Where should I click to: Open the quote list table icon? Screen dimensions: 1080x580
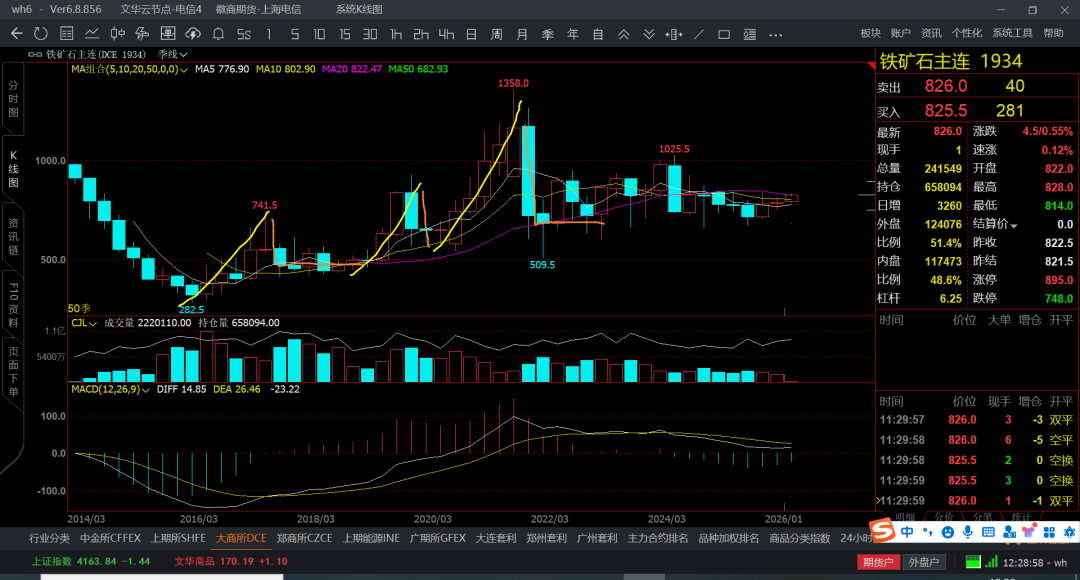point(67,34)
